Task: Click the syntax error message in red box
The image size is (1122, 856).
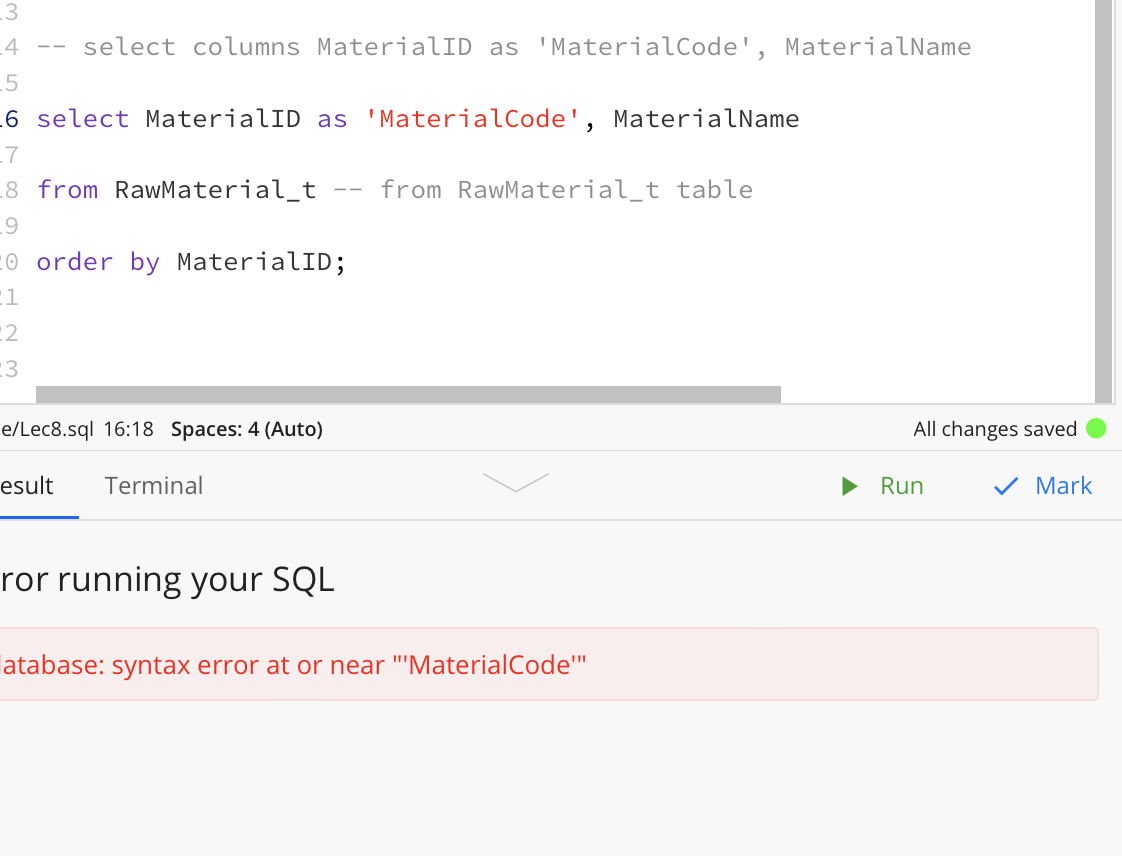Action: point(293,665)
